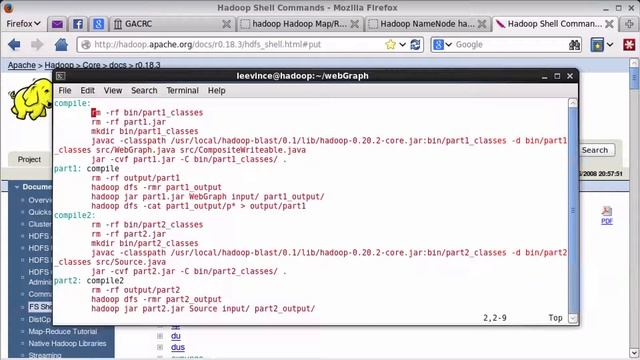Open the terminal File menu
The height and width of the screenshot is (360, 640).
click(64, 91)
